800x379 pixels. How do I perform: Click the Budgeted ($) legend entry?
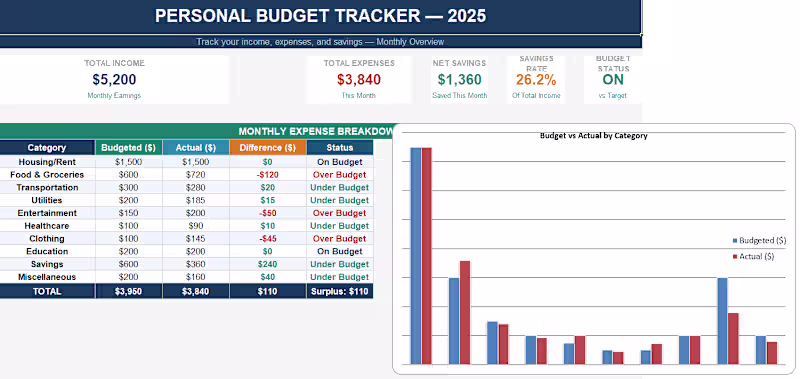759,240
